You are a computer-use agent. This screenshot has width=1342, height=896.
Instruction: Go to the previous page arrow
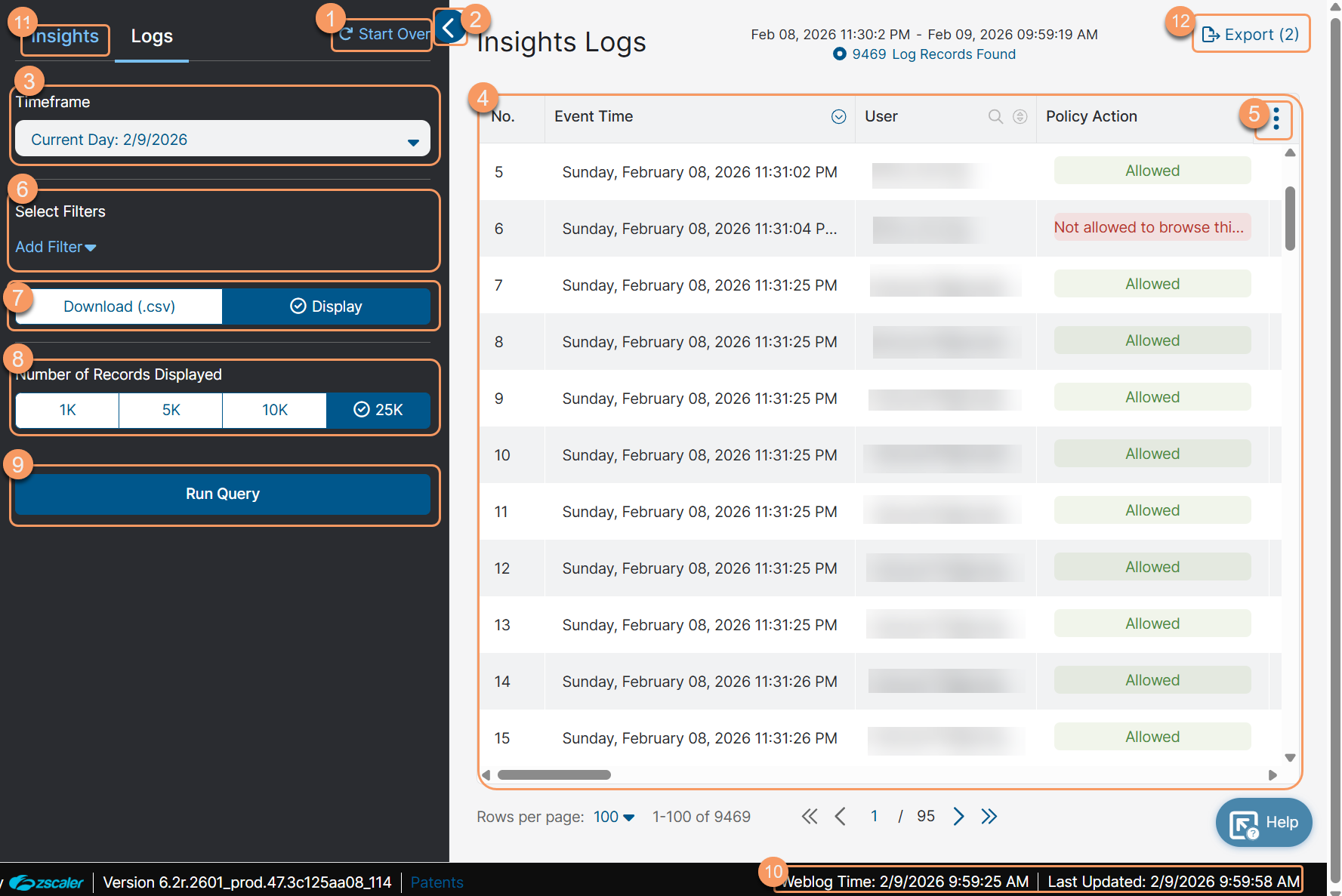pos(840,816)
